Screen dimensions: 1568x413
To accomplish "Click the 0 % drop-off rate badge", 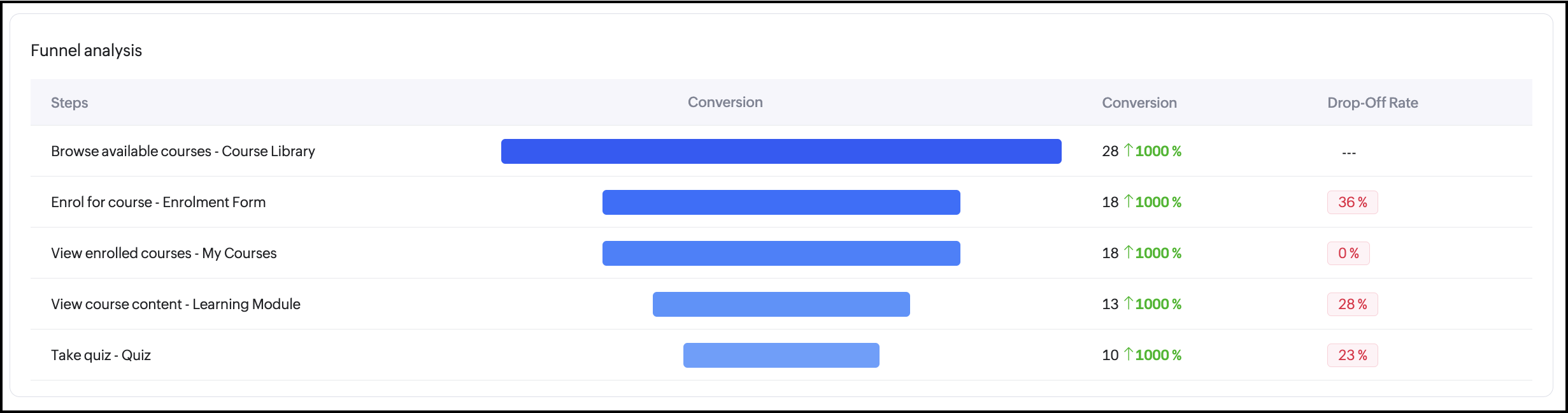I will click(x=1348, y=254).
